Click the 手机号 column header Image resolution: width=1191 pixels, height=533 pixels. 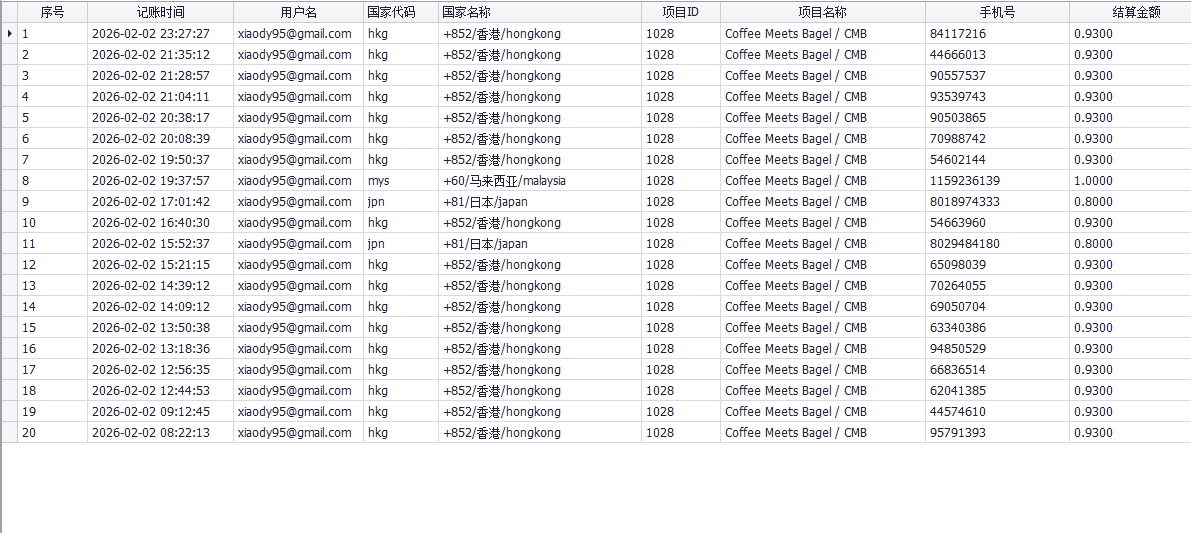coord(997,12)
